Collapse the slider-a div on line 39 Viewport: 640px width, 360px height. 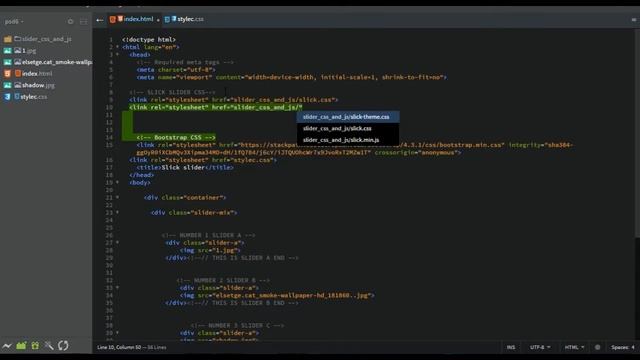[118, 333]
